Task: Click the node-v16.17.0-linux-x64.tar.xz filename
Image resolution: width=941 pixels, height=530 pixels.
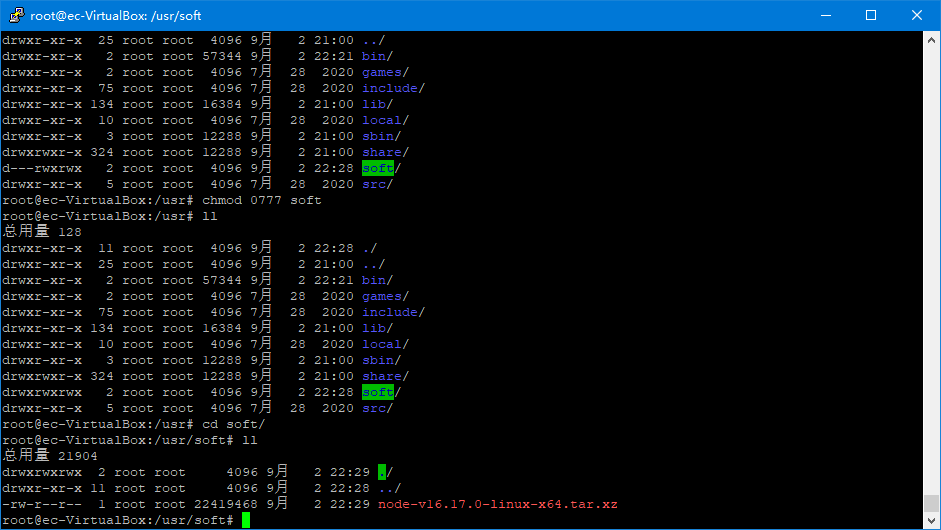Action: (x=498, y=504)
